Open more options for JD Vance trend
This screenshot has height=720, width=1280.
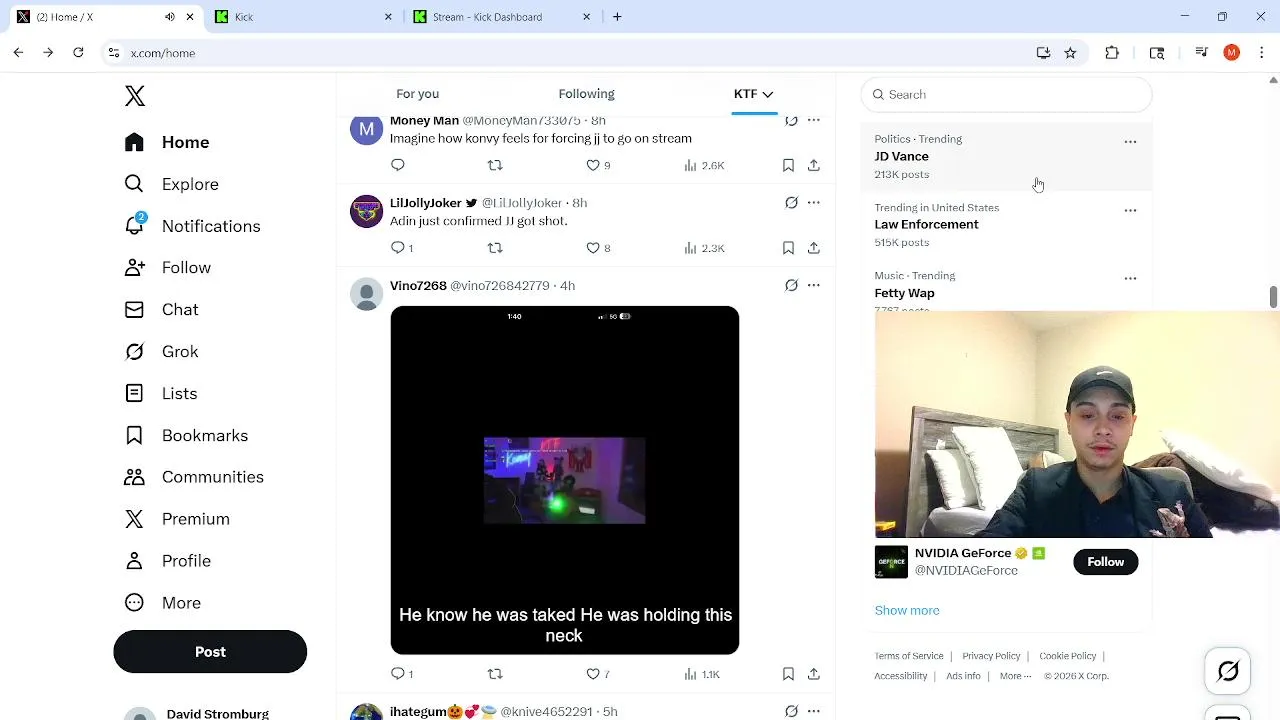pos(1130,142)
